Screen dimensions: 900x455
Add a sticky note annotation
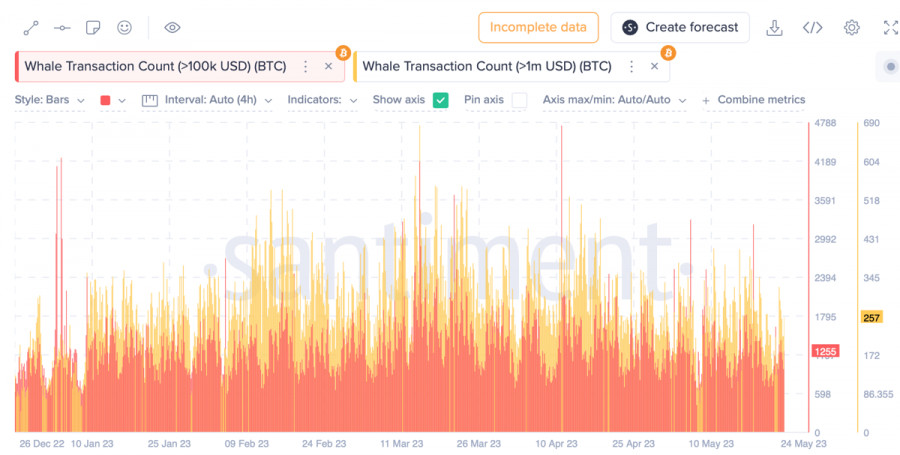(93, 28)
